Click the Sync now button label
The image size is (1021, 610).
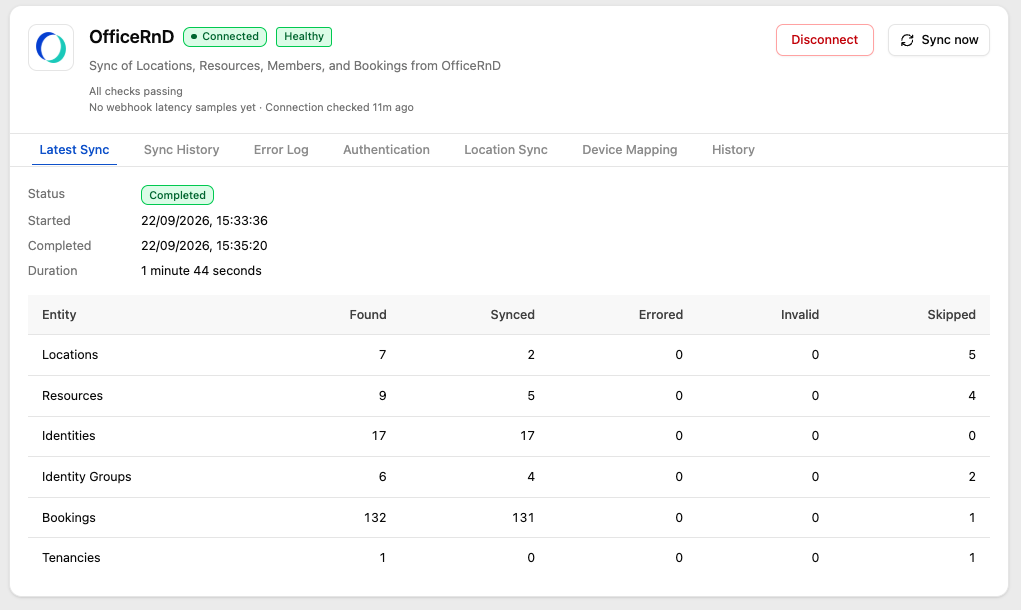pyautogui.click(x=949, y=40)
